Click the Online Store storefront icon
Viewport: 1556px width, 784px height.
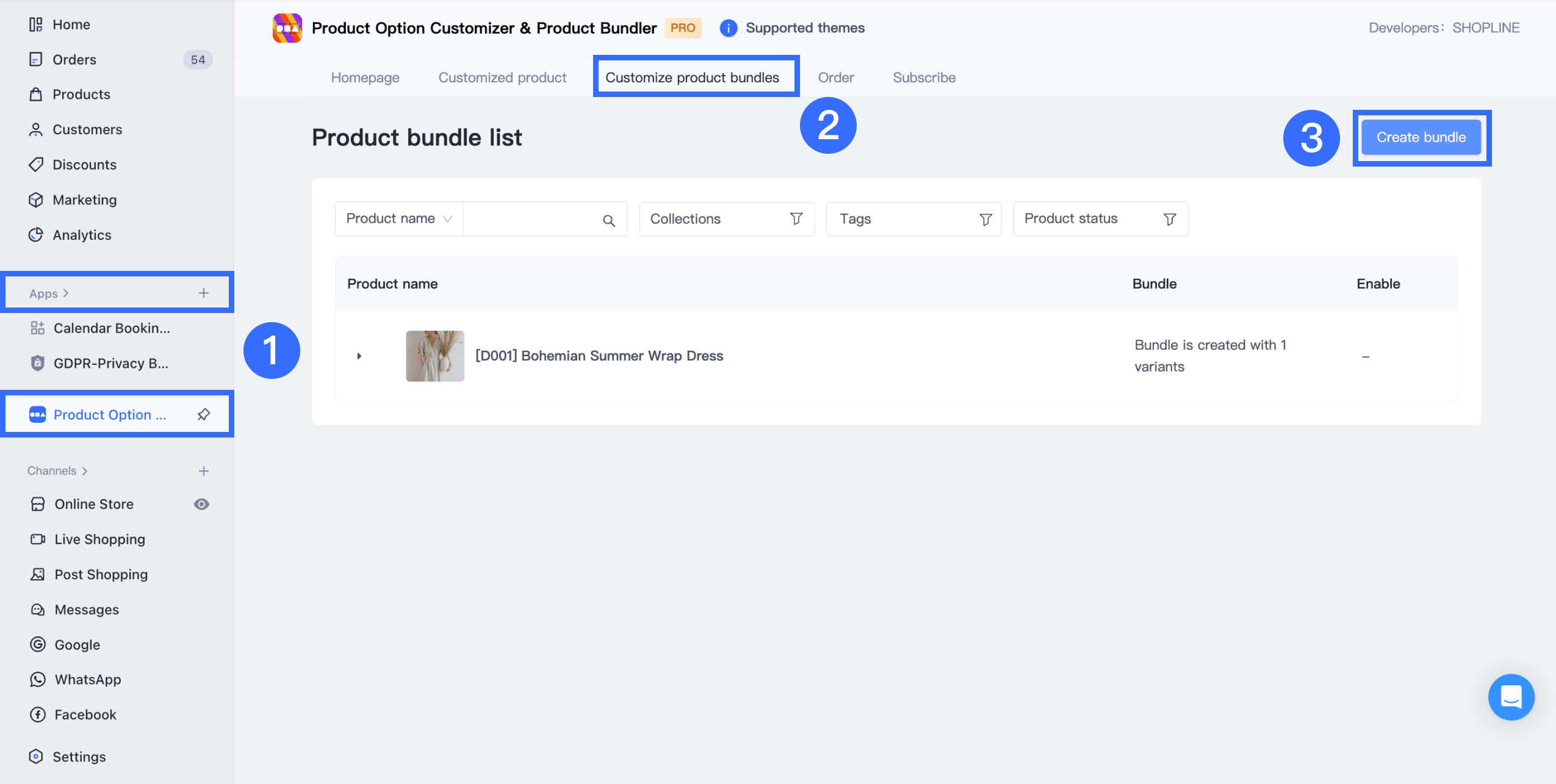[x=38, y=504]
